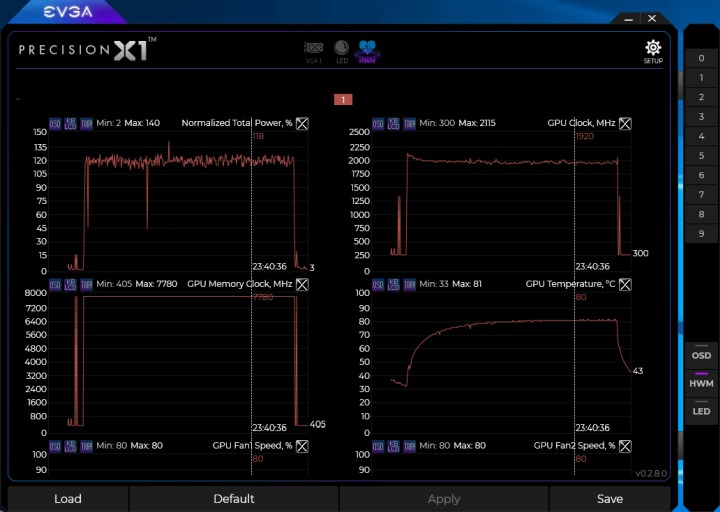Toggle OSD for GPU Temperature graph
The image size is (720, 512).
(x=378, y=285)
